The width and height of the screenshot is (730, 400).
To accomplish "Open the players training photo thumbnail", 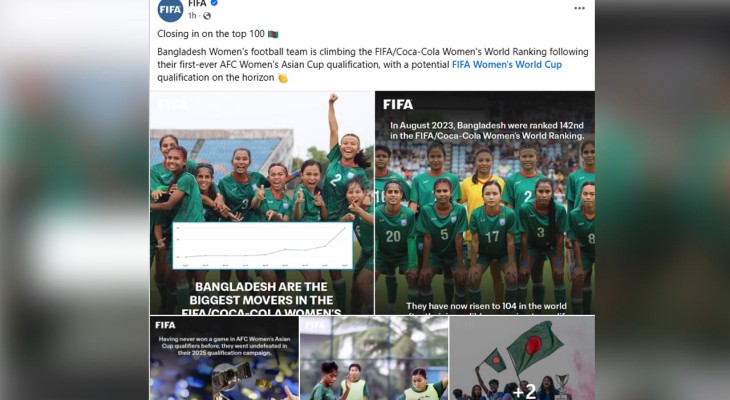I will tap(374, 358).
